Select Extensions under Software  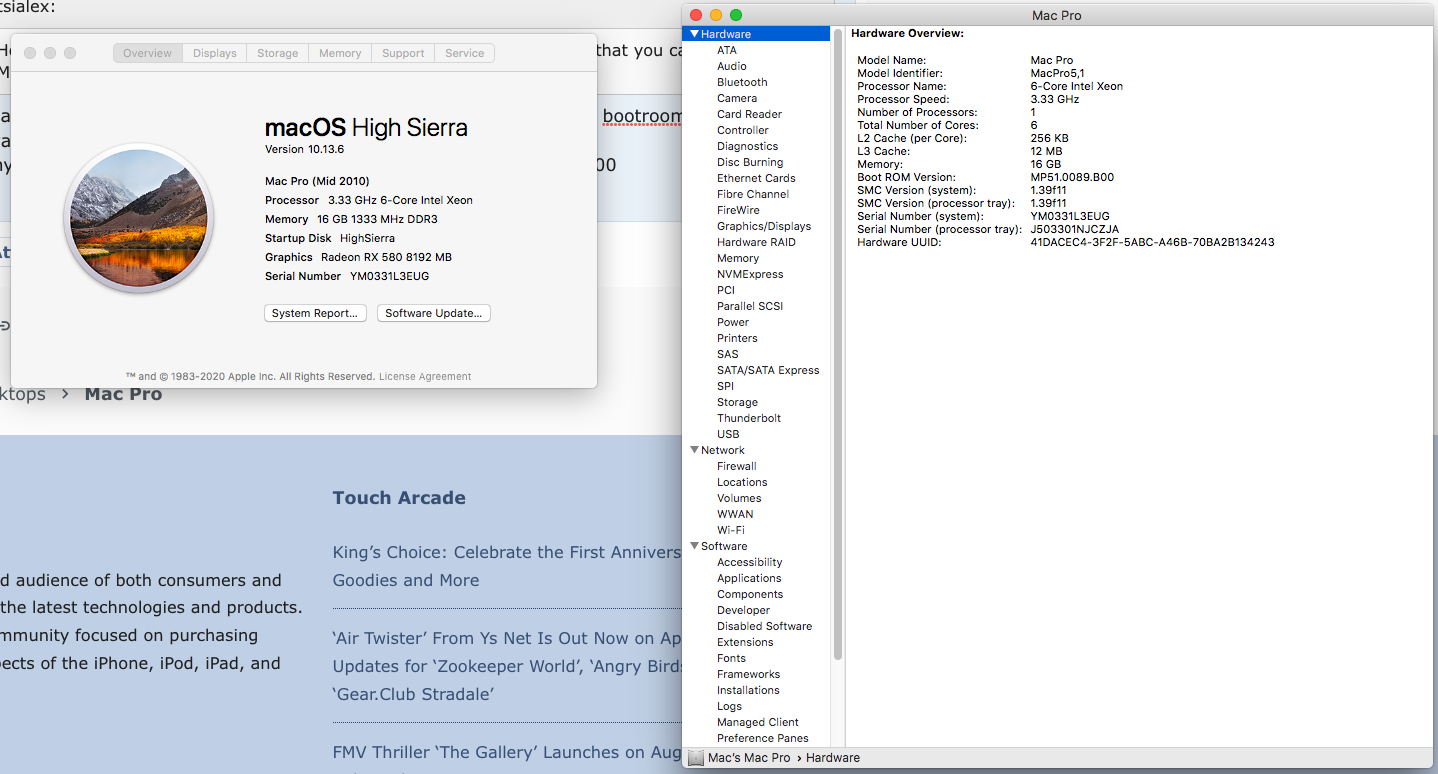click(745, 642)
